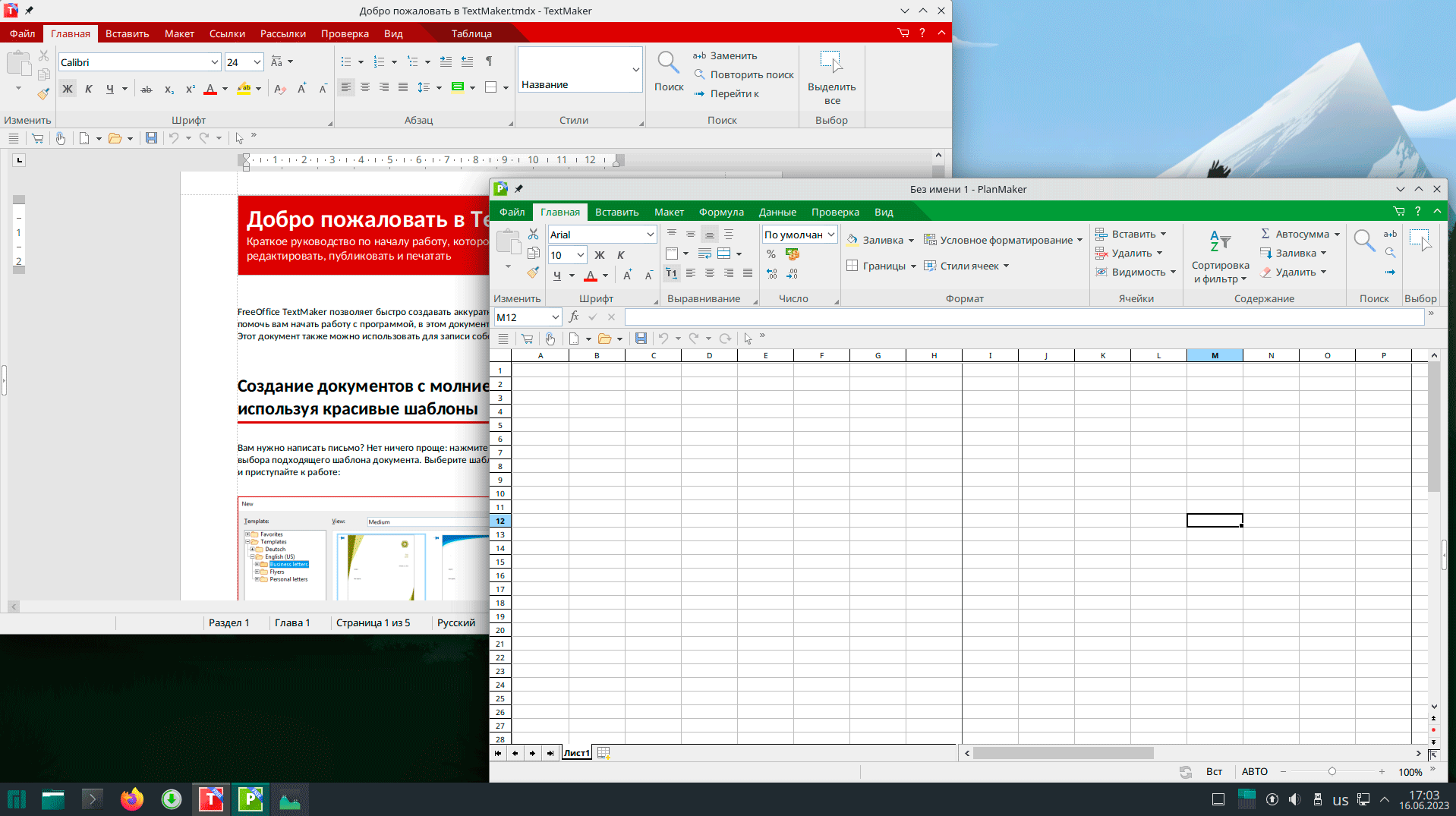Click the save icon in PlanMaker toolbar
The image size is (1456, 816).
(641, 339)
